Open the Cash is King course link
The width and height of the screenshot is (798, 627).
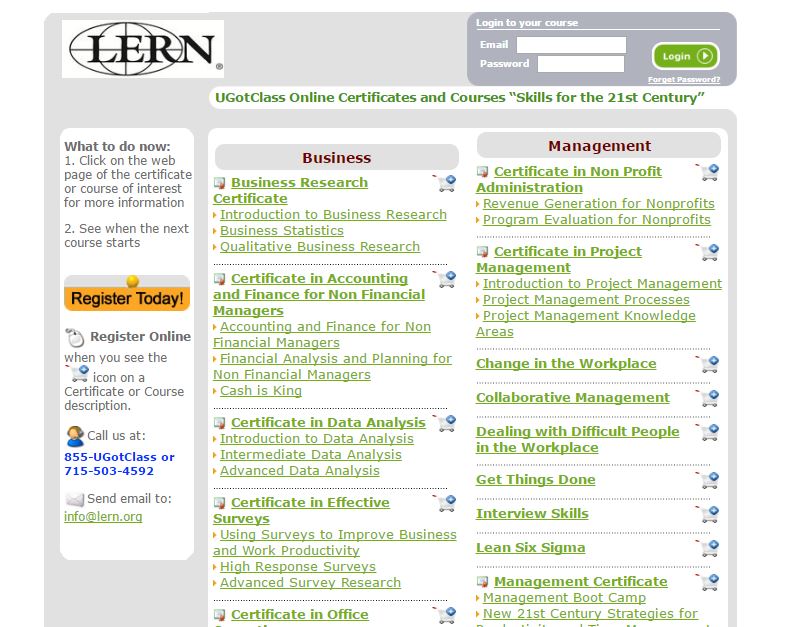[261, 391]
